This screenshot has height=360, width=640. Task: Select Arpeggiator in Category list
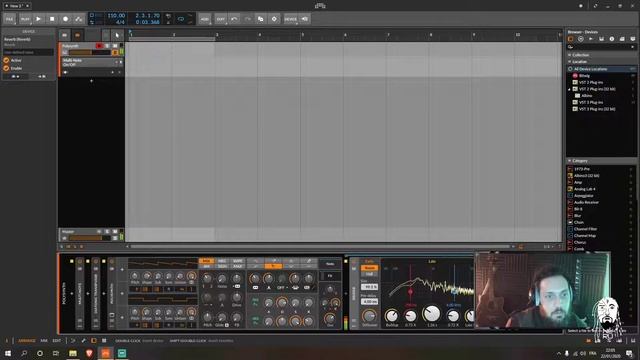[583, 196]
